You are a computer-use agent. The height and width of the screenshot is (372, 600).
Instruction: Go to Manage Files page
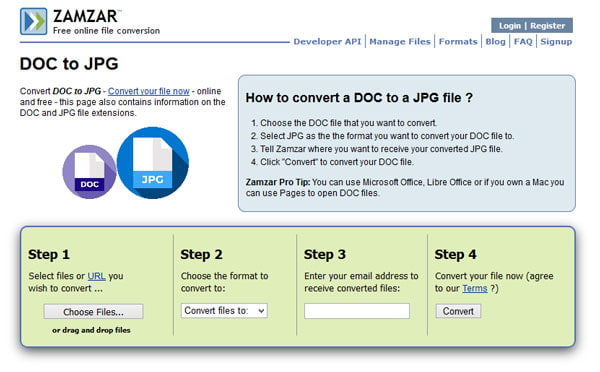(x=400, y=41)
